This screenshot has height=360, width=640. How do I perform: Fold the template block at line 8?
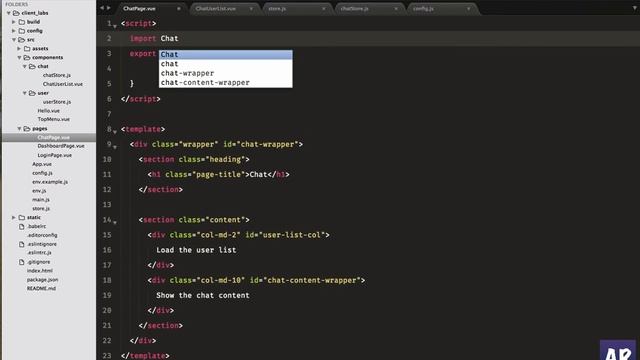pyautogui.click(x=115, y=132)
